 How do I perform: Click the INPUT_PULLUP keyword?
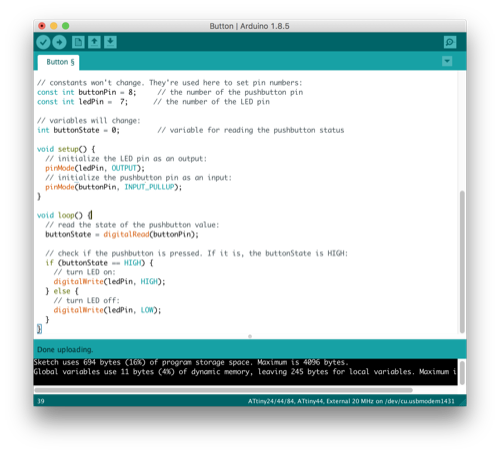(149, 187)
